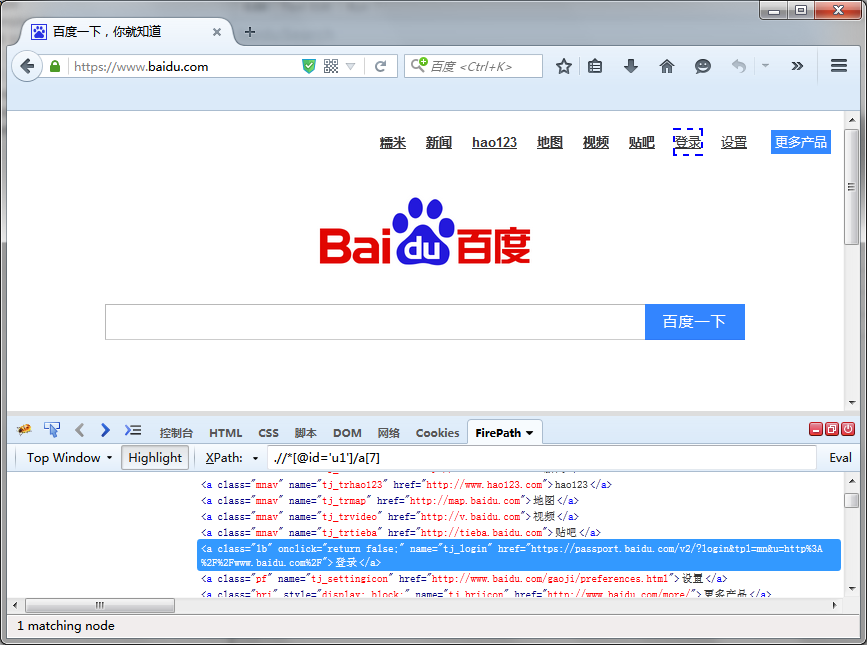Turn off Firebug with the power icon
867x645 pixels.
tap(848, 429)
